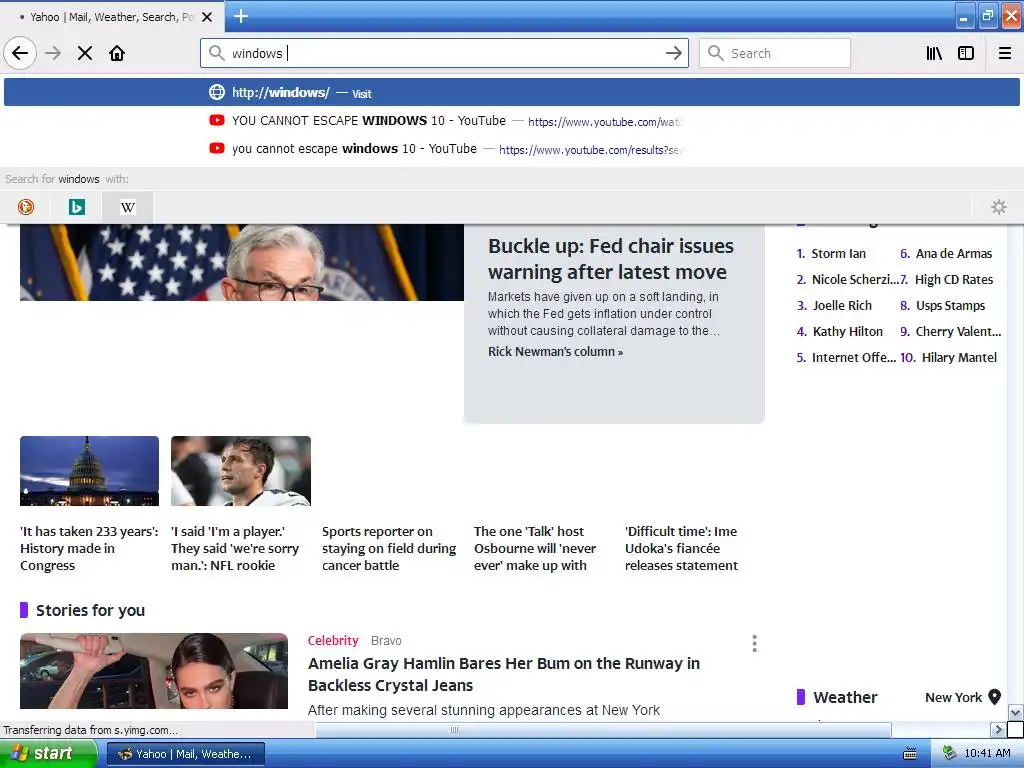Open sports reporter cancer battle story

[389, 549]
